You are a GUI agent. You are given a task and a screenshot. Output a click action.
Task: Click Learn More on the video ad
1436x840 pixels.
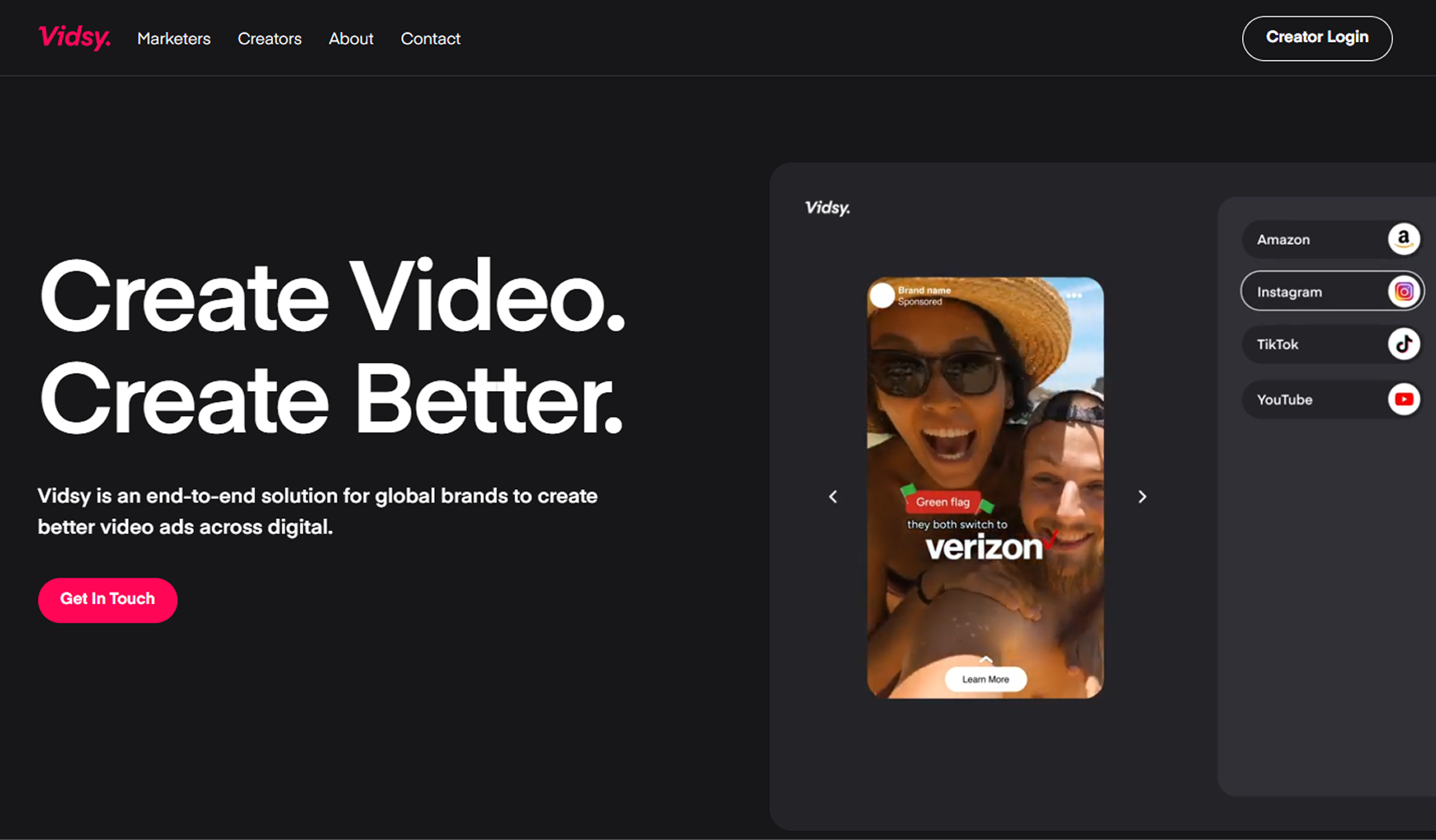click(985, 679)
